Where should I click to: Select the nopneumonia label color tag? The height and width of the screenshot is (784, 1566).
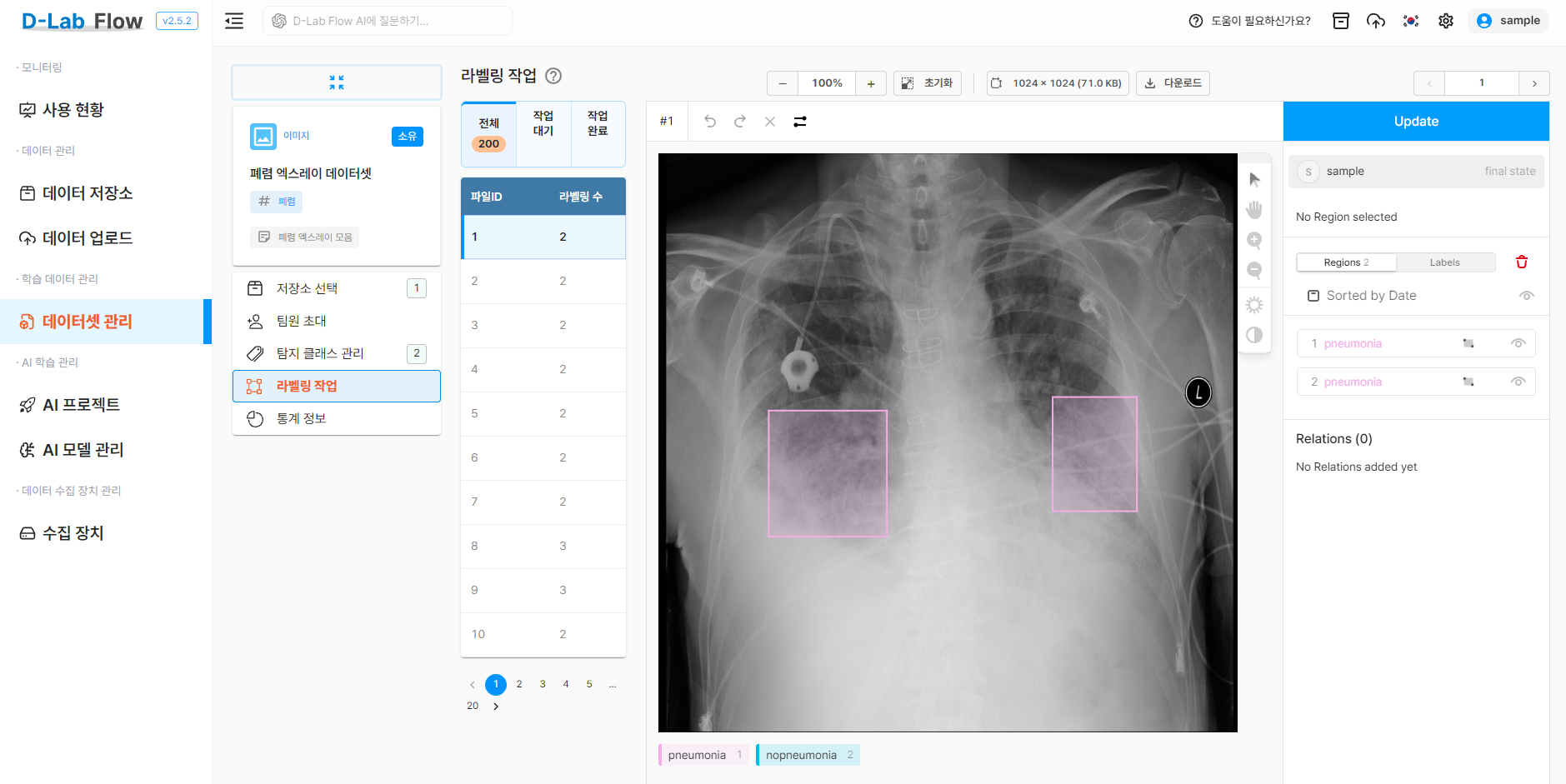pyautogui.click(x=808, y=755)
